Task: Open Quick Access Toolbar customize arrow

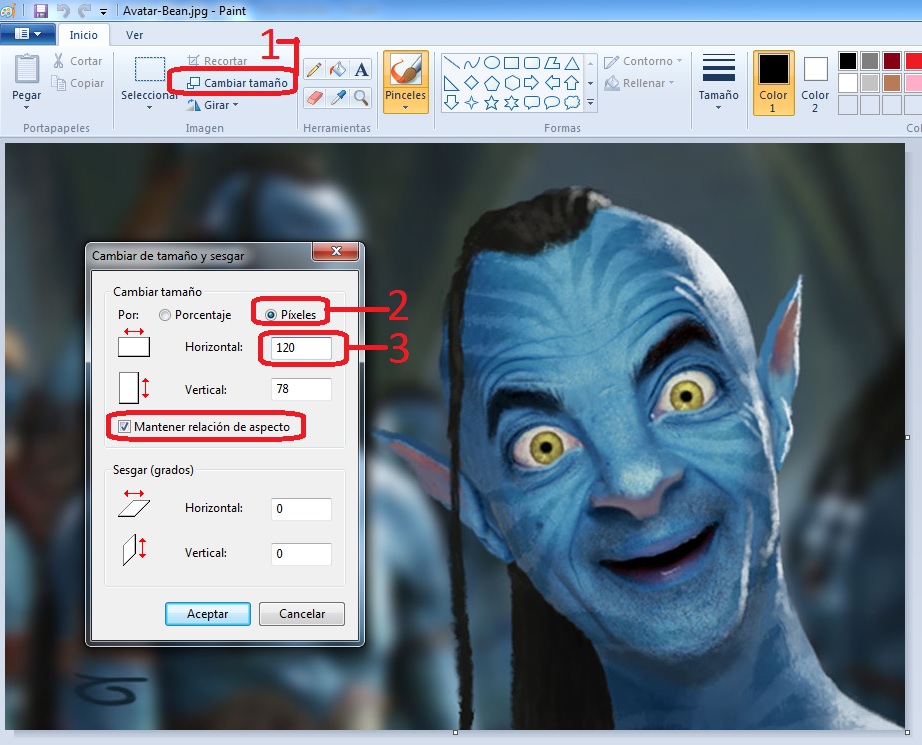Action: tap(103, 11)
